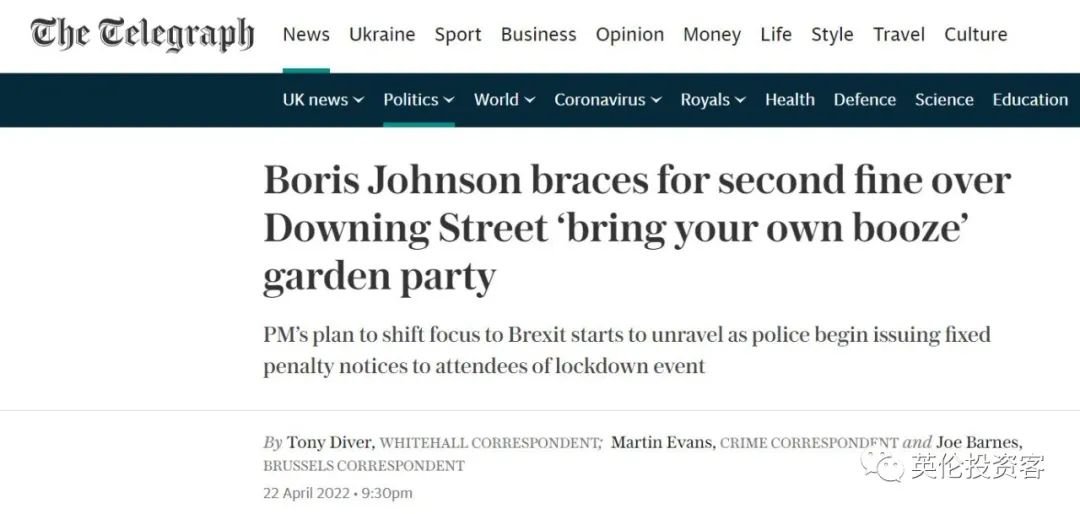Navigate to the Money section
Screen dimensions: 1080x514
click(712, 35)
